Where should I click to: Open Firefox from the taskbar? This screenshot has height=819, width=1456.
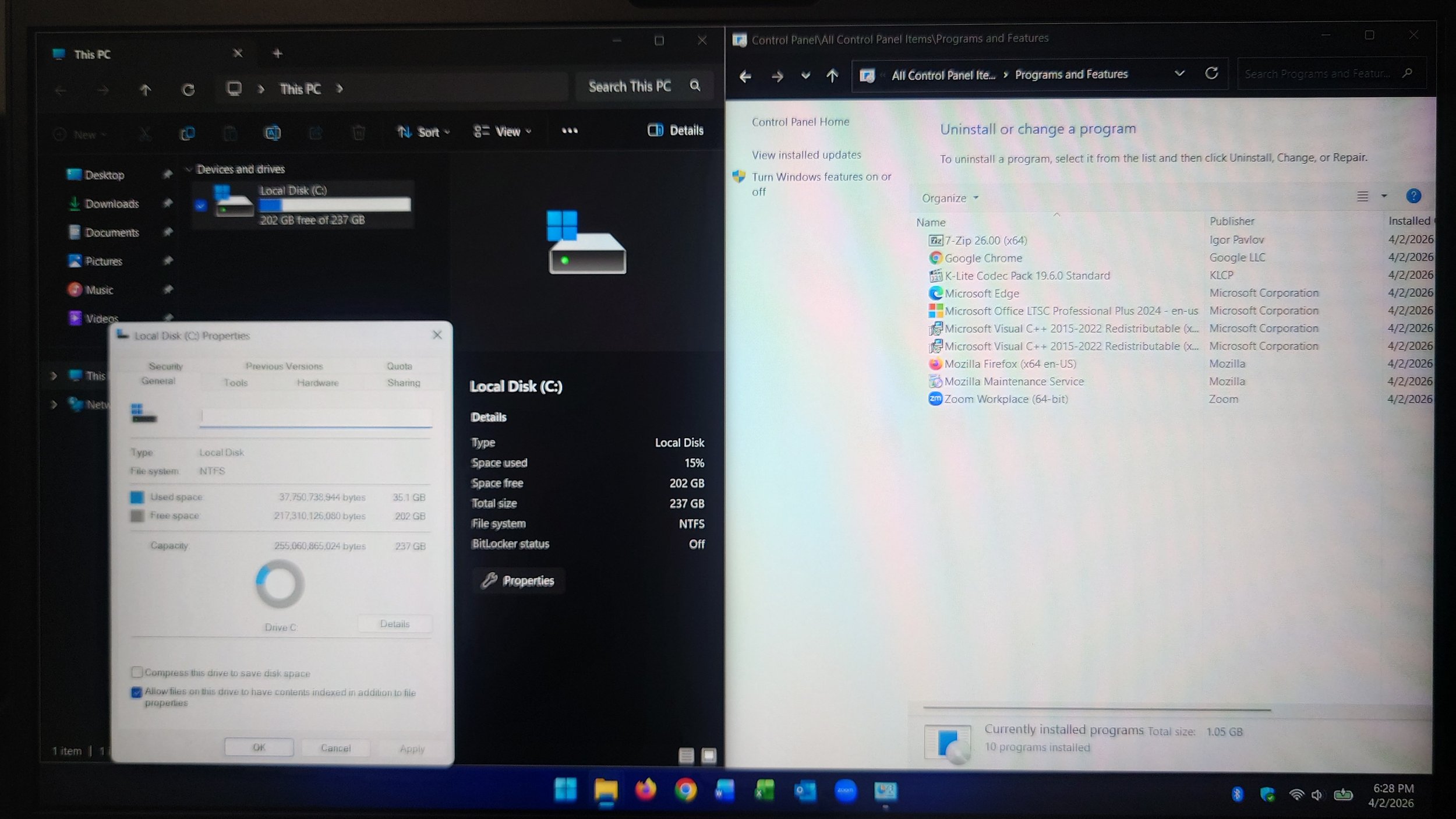645,790
